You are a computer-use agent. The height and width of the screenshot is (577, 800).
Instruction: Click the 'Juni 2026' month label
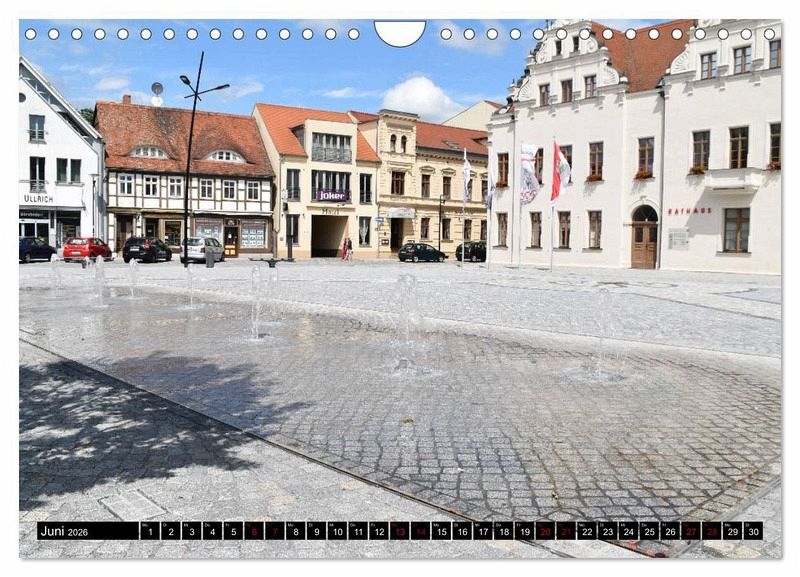point(64,532)
